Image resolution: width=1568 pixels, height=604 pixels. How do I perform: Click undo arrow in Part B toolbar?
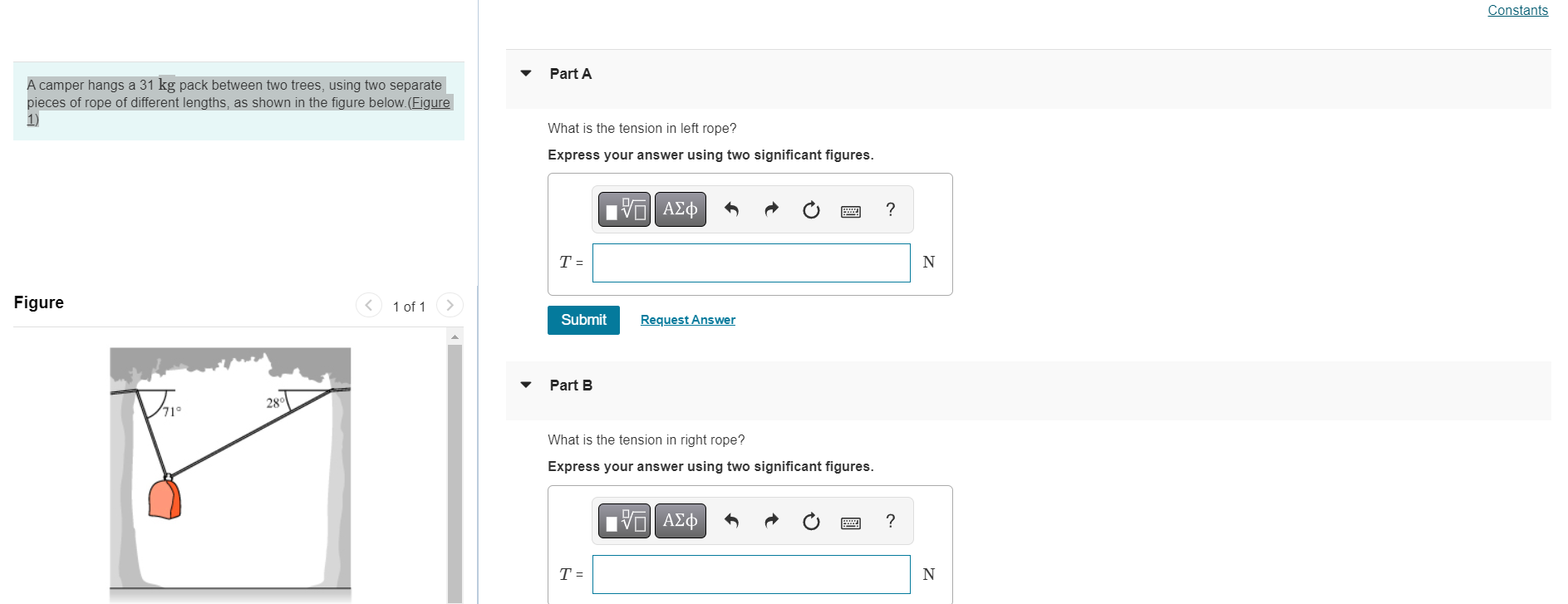click(731, 521)
